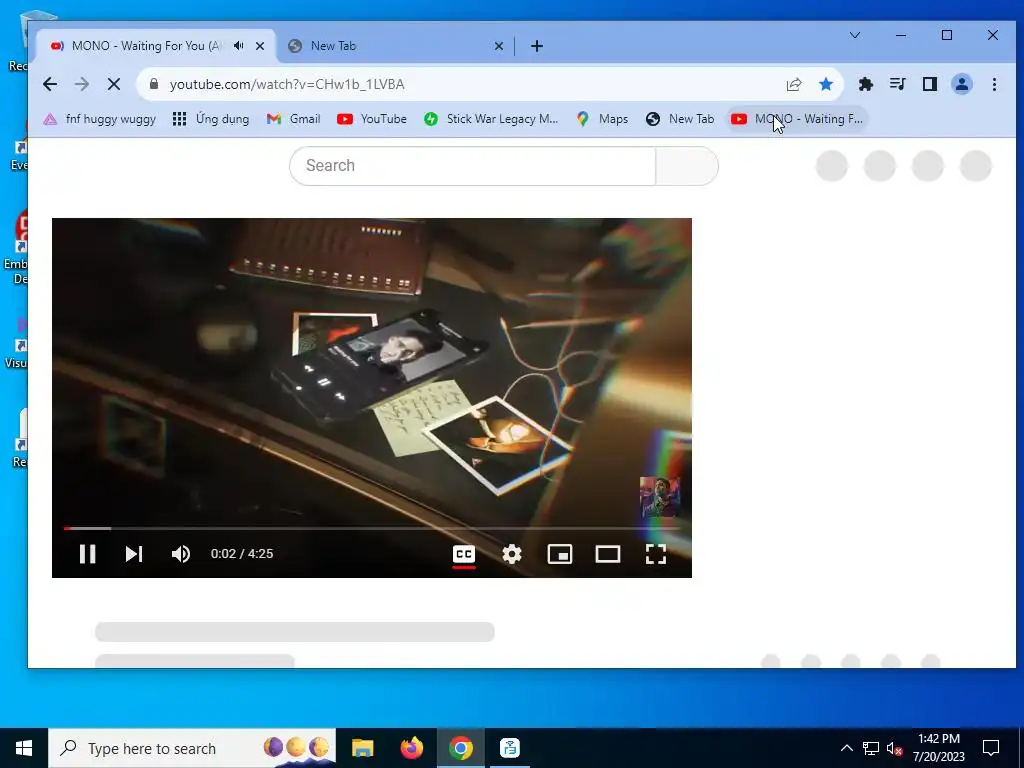This screenshot has height=768, width=1024.
Task: Mute the video player volume
Action: (181, 554)
